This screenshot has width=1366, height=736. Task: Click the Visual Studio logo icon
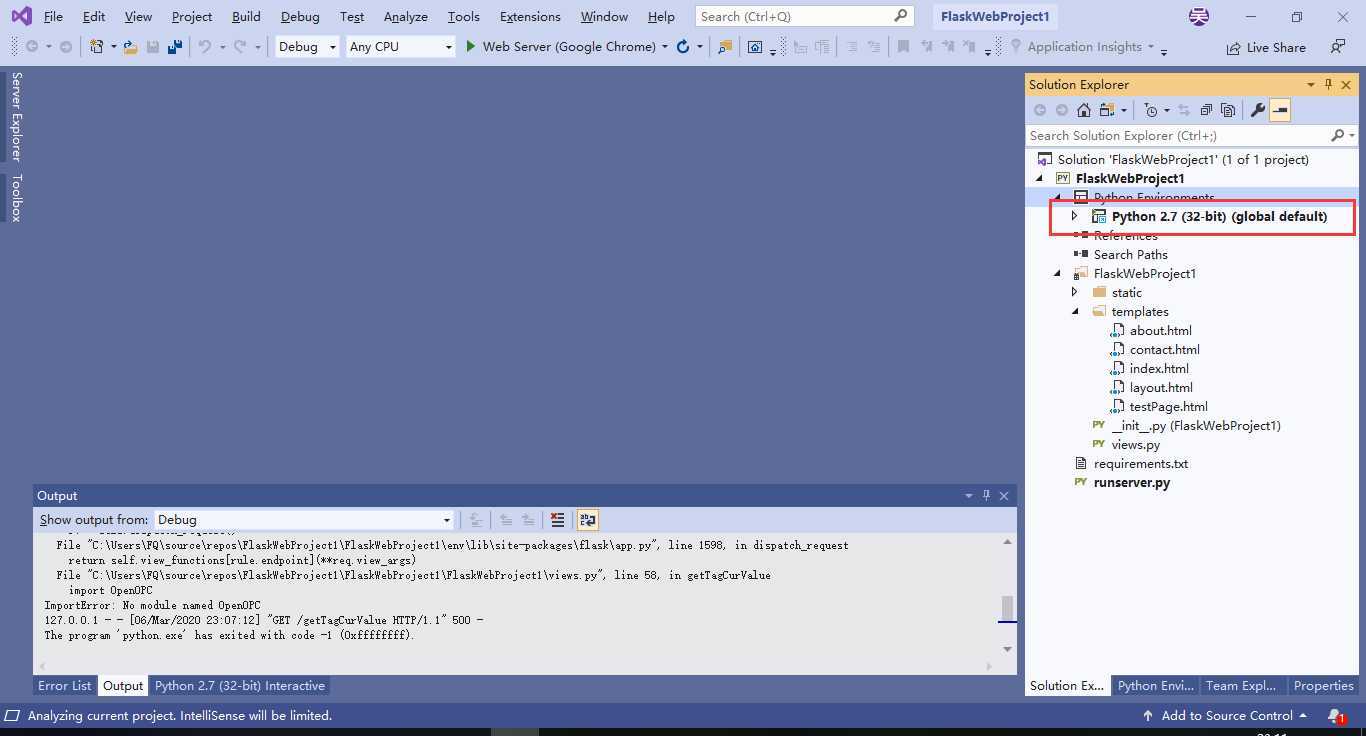(21, 16)
